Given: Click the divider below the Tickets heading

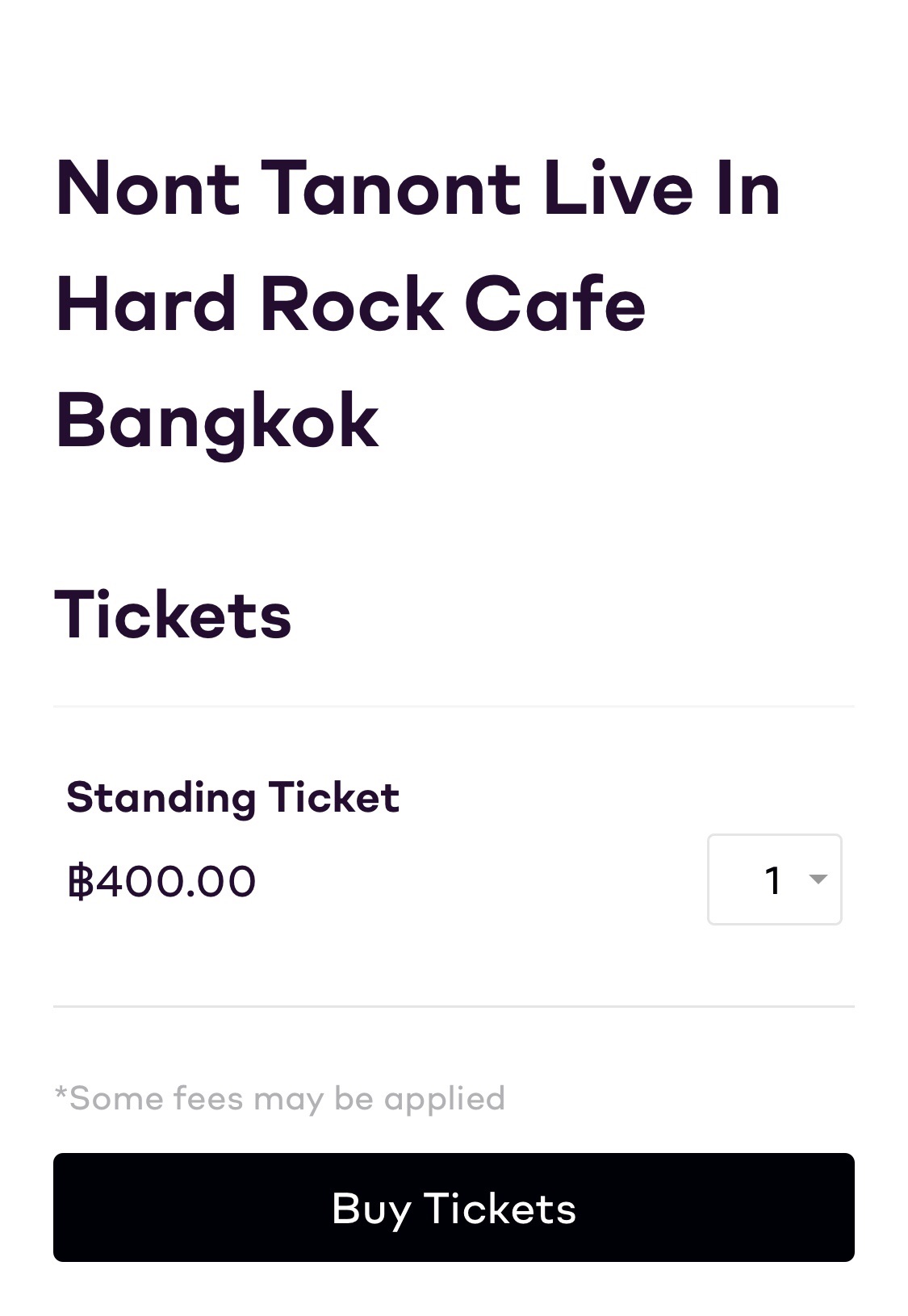Looking at the screenshot, I should (454, 706).
